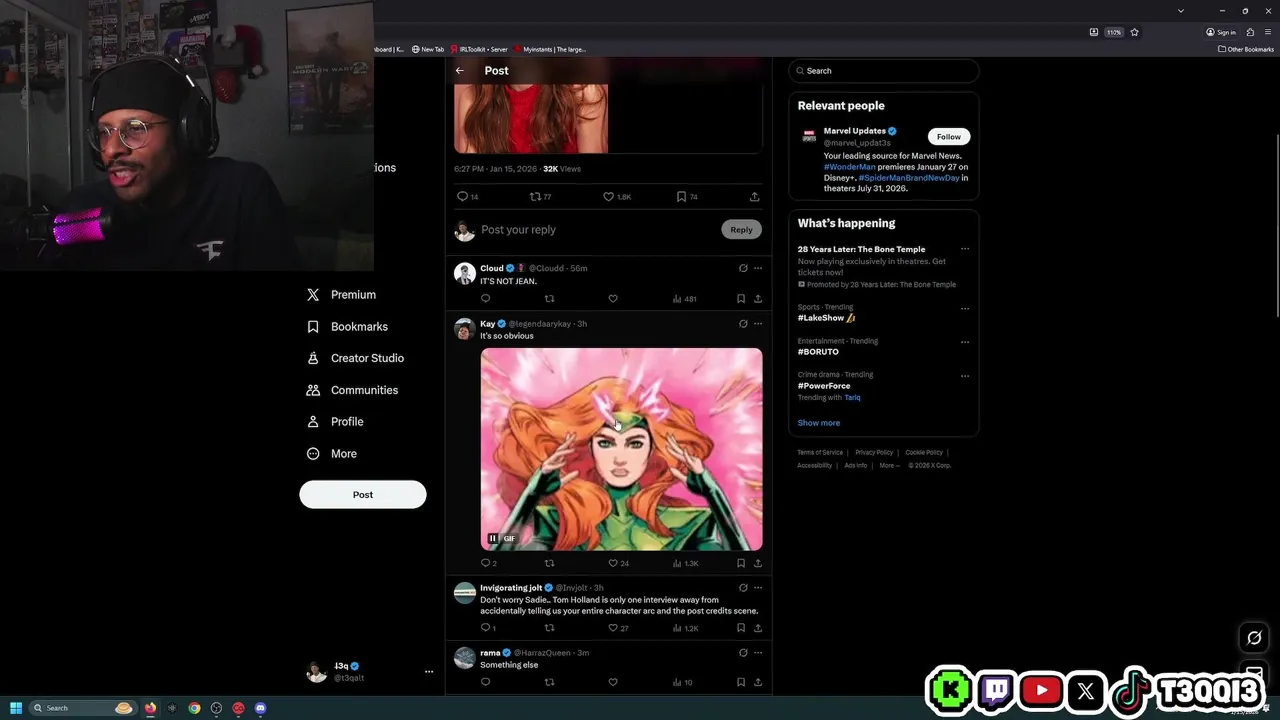The height and width of the screenshot is (720, 1280).
Task: Click the gray Reply button
Action: [x=741, y=230]
